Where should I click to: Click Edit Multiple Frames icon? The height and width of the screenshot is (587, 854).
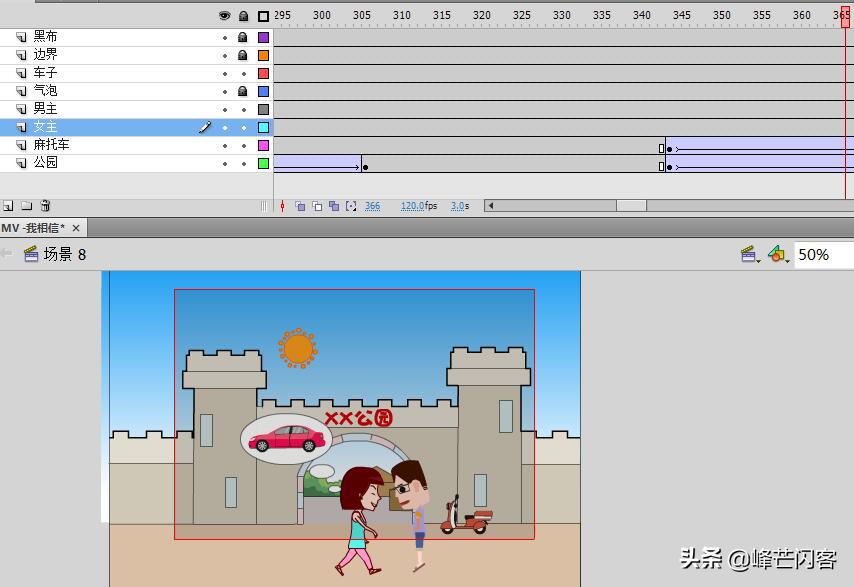coord(334,206)
